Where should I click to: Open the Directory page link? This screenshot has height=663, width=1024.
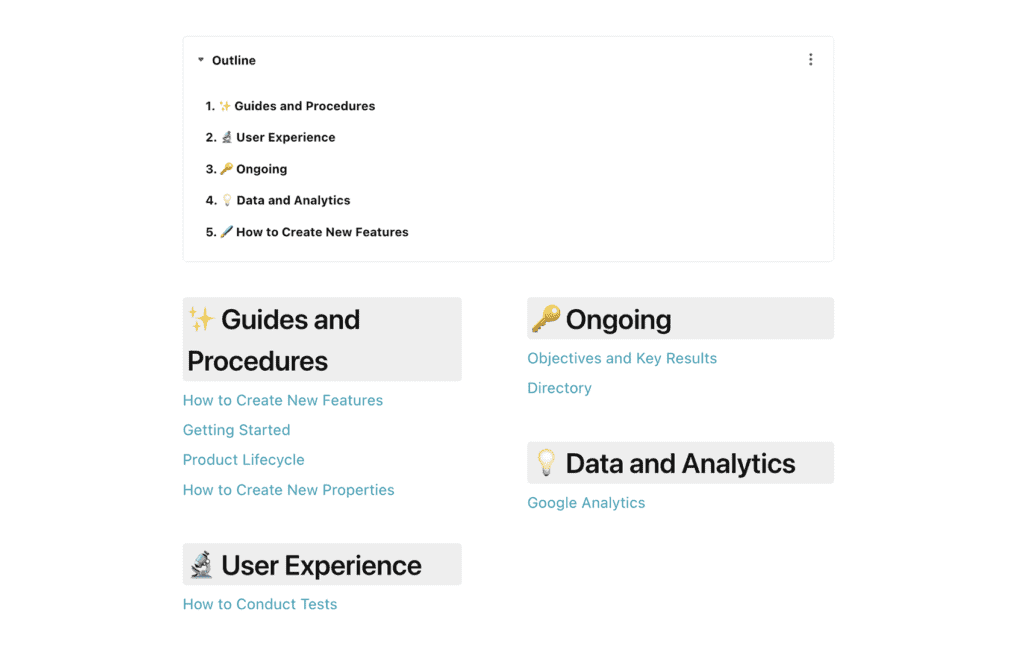tap(559, 388)
